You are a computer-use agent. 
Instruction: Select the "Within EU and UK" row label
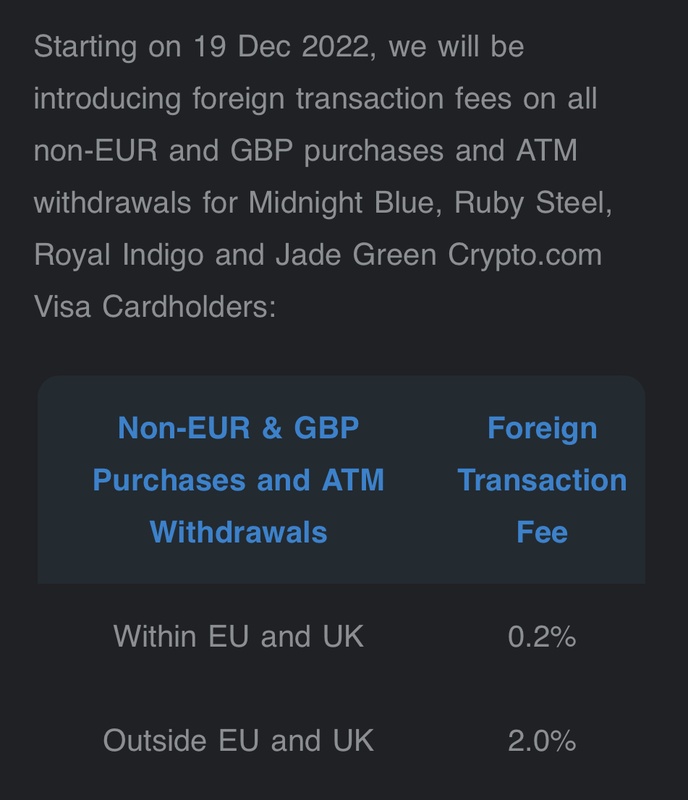point(238,637)
